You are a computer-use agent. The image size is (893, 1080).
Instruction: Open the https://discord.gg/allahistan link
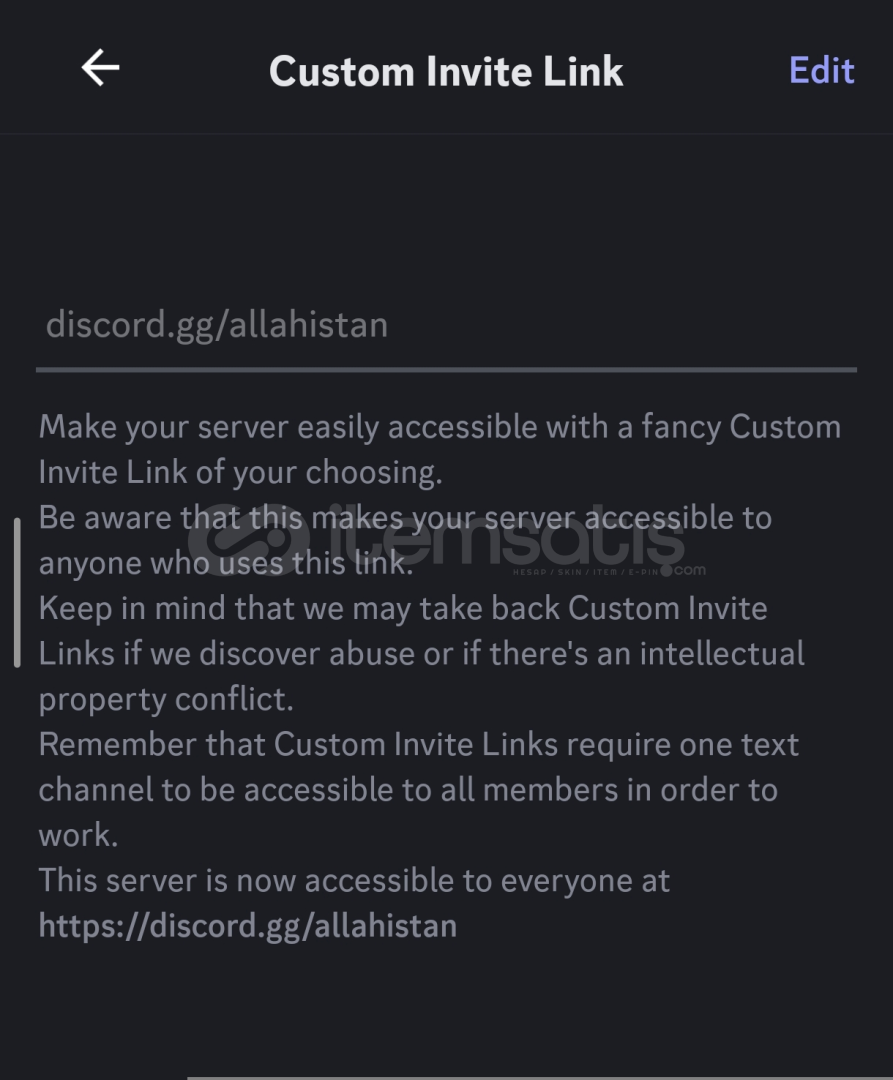(x=248, y=926)
